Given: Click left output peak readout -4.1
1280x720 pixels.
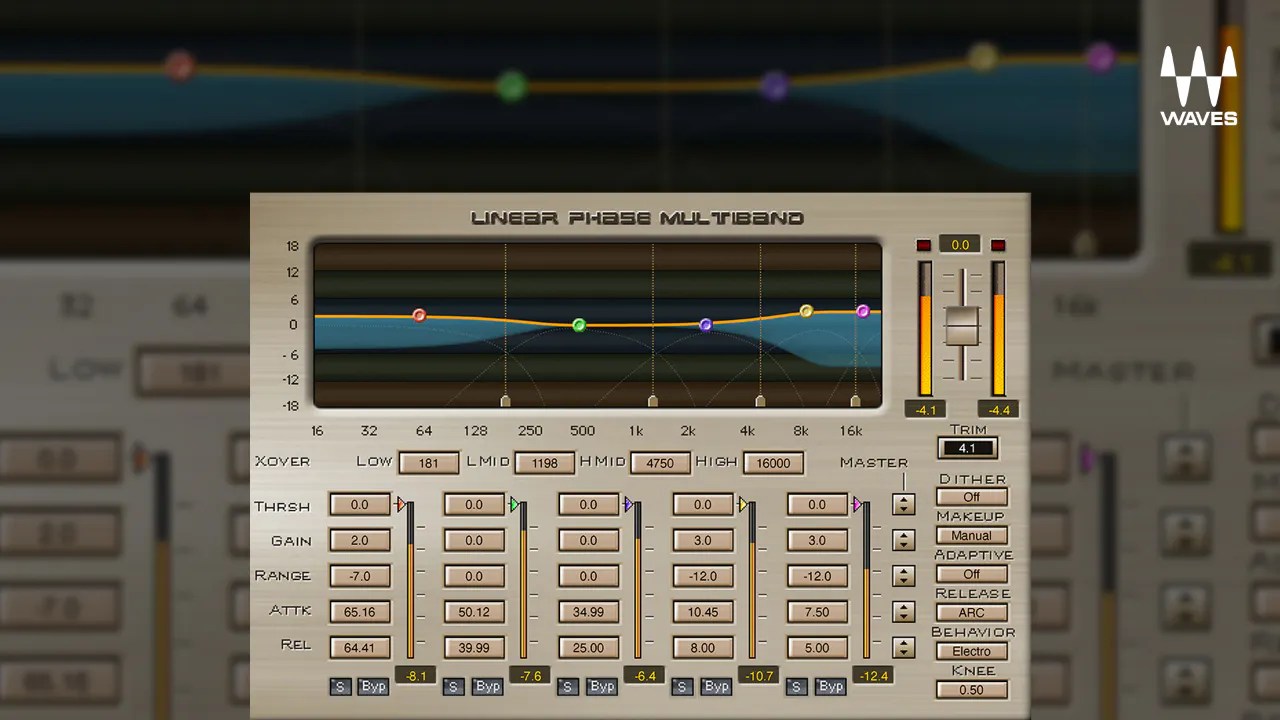Looking at the screenshot, I should [925, 410].
